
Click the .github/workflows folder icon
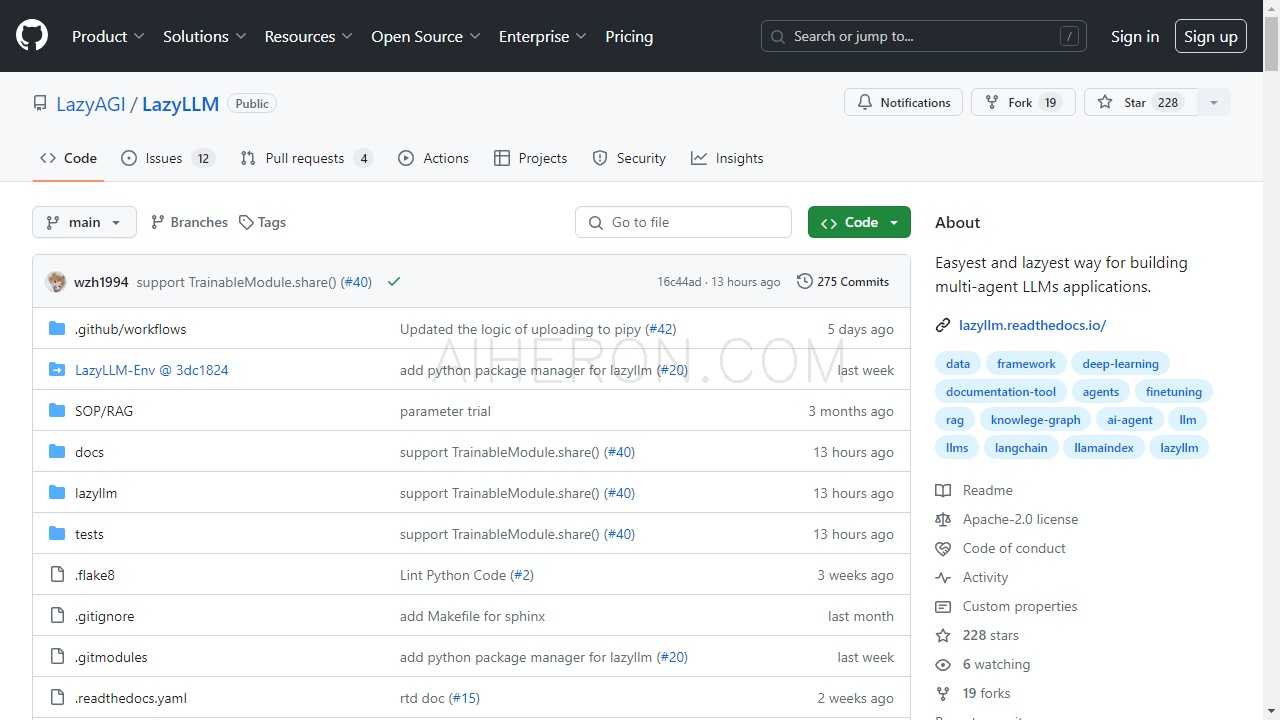tap(57, 329)
